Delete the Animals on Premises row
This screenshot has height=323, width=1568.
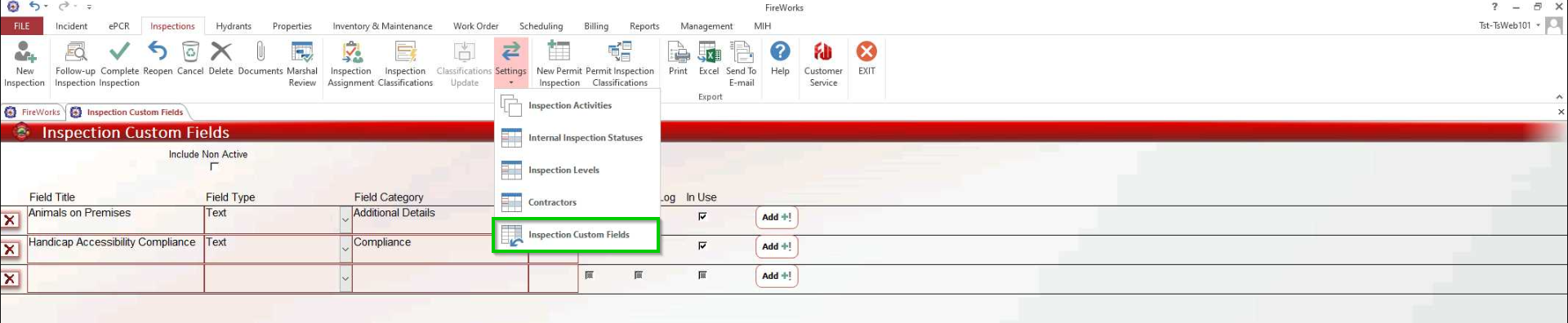[10, 220]
